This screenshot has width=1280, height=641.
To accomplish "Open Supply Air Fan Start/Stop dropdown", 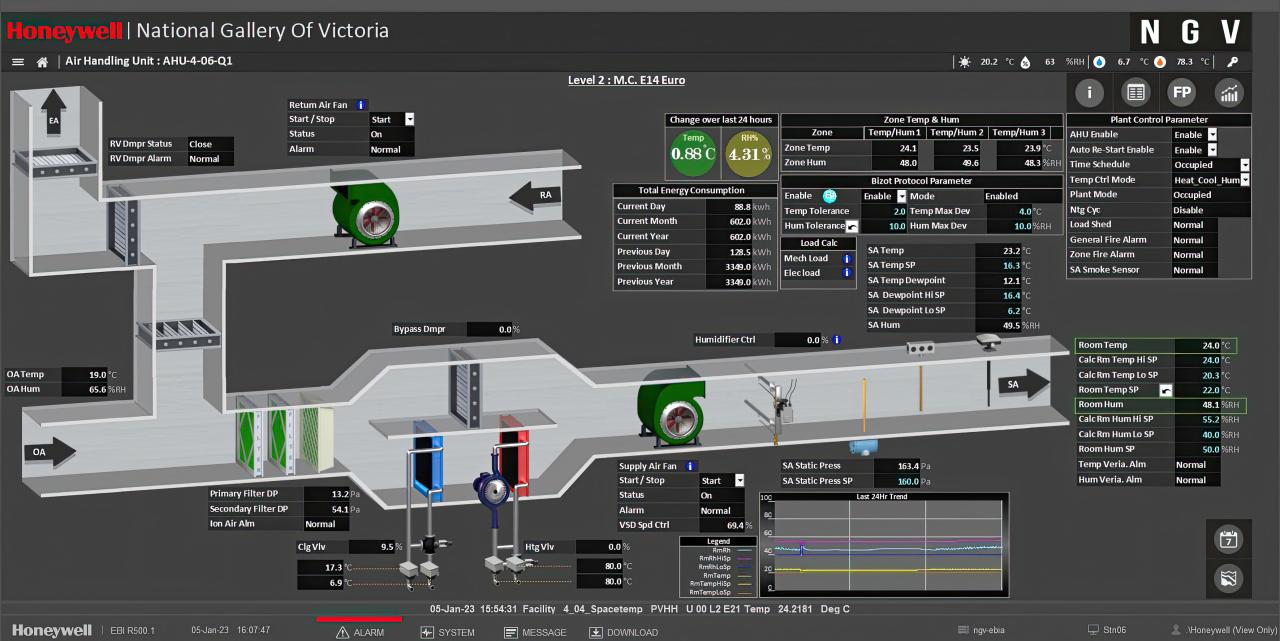I will click(739, 481).
